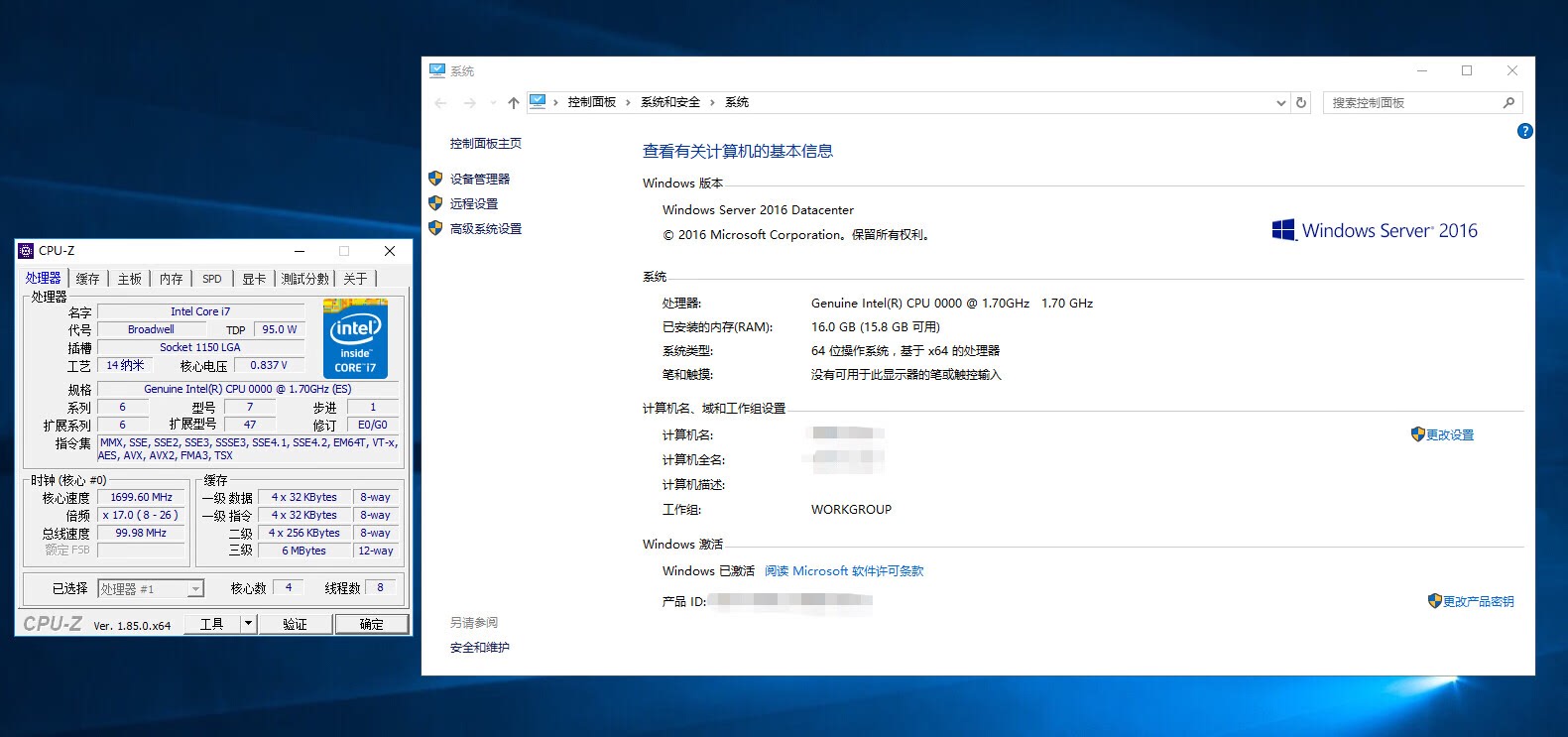
Task: Open 设备管理器 from the sidebar
Action: (480, 180)
